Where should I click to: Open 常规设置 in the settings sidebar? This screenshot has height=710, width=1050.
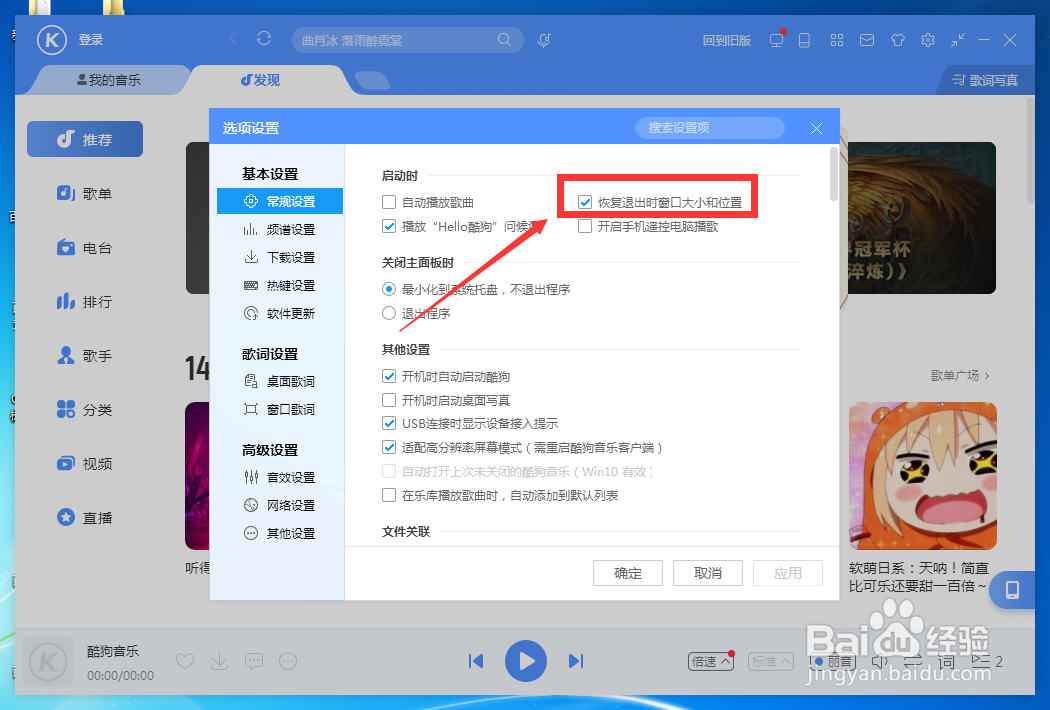279,201
